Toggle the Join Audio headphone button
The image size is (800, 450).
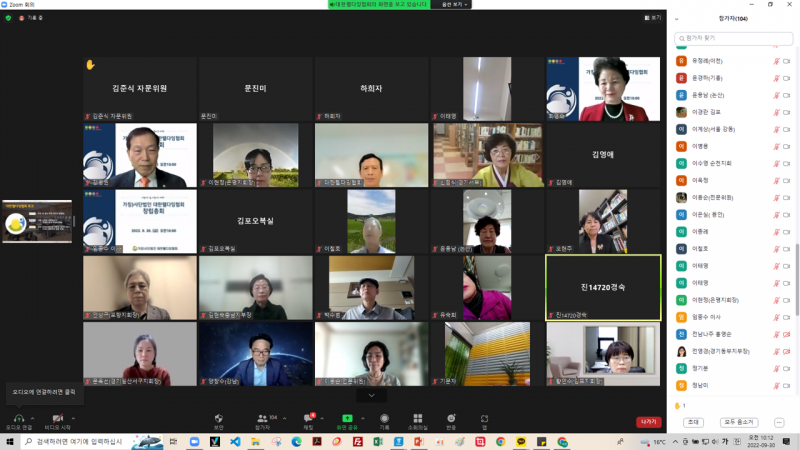coord(19,418)
